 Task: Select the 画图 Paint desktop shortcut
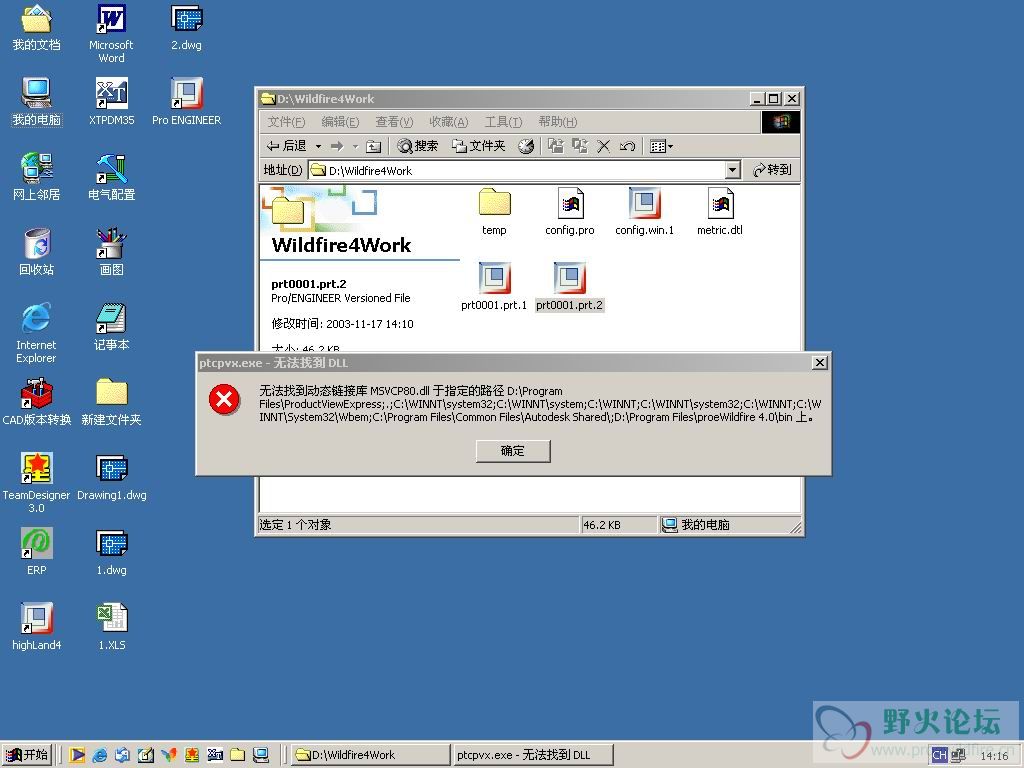click(x=112, y=251)
